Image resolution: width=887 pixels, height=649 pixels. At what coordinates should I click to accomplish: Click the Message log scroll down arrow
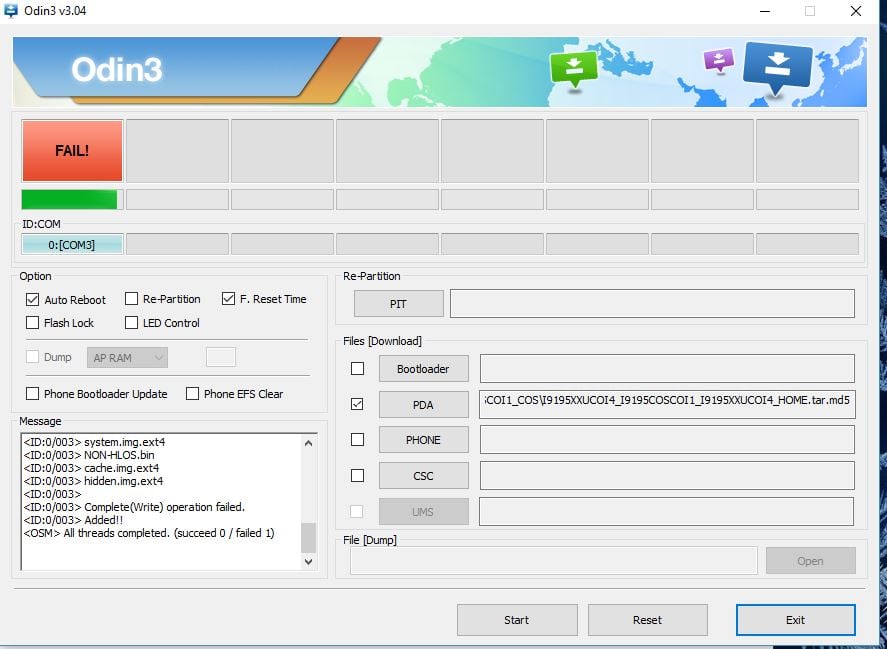point(308,561)
